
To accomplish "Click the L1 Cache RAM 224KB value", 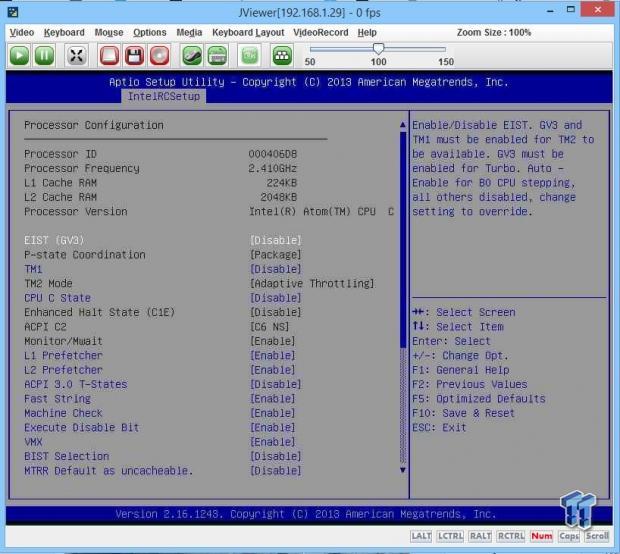I will click(x=282, y=183).
